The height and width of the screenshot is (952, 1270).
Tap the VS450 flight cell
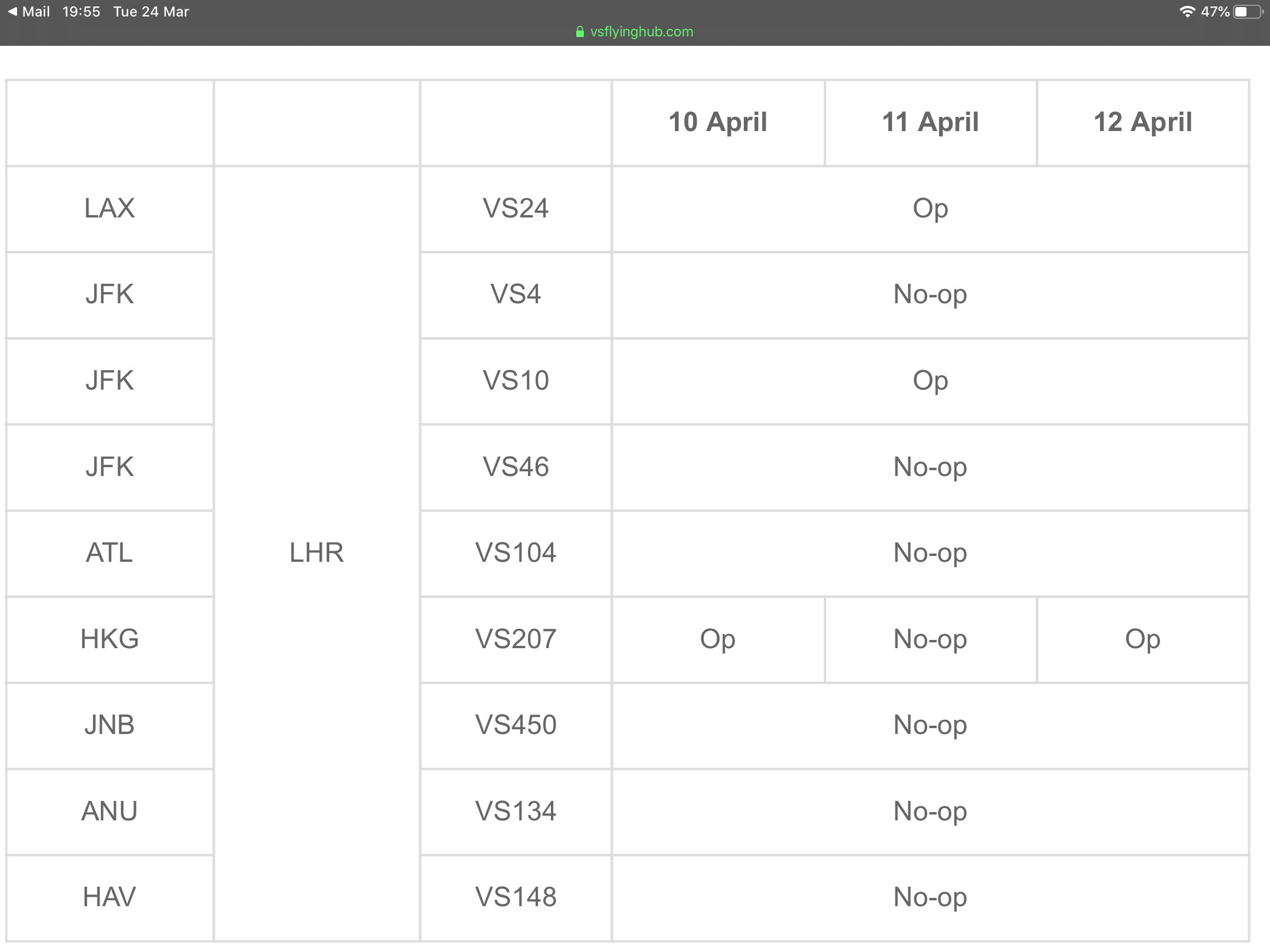click(516, 725)
